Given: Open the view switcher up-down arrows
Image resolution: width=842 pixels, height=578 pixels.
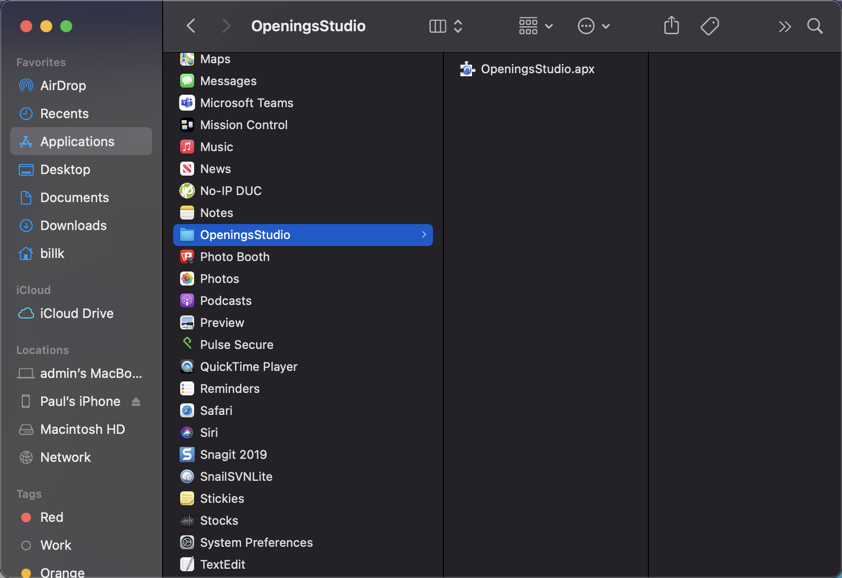Looking at the screenshot, I should (458, 26).
